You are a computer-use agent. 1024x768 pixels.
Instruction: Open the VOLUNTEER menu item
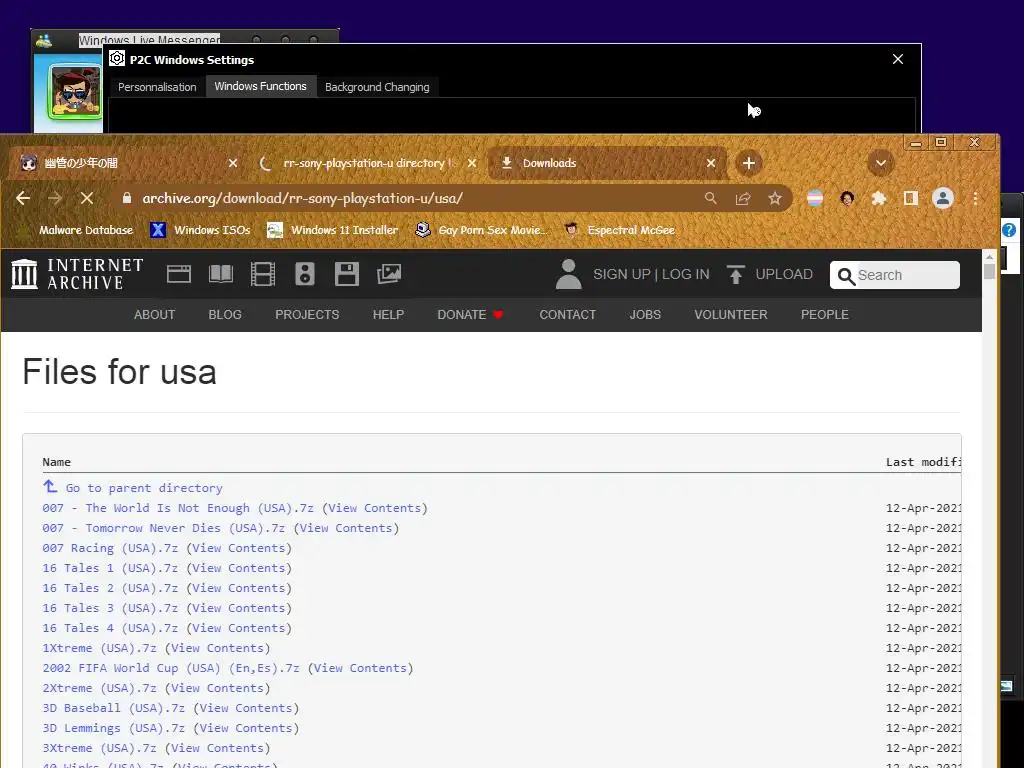click(x=731, y=315)
